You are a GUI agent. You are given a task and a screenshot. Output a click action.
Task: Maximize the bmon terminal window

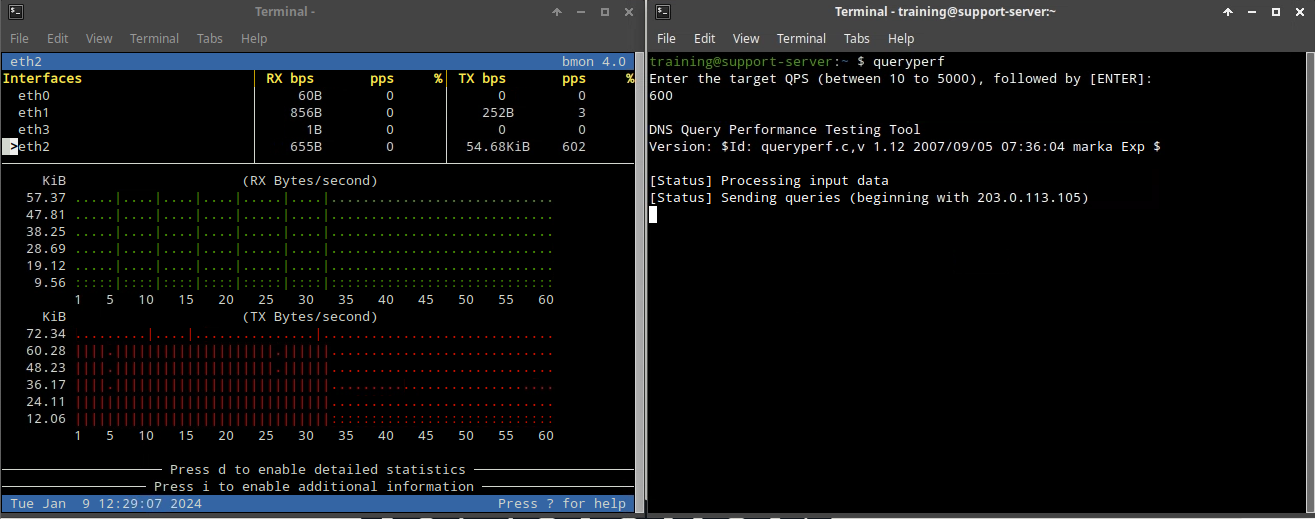604,12
